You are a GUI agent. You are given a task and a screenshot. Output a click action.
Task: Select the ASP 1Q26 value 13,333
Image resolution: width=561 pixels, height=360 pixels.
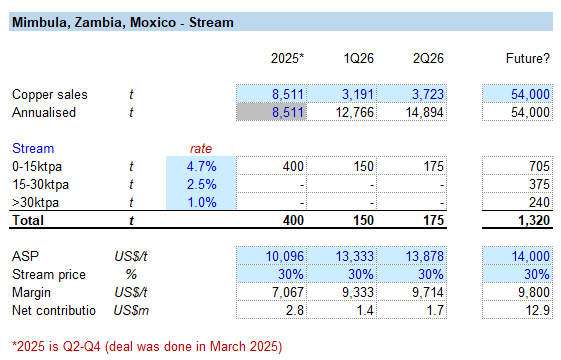[x=342, y=256]
